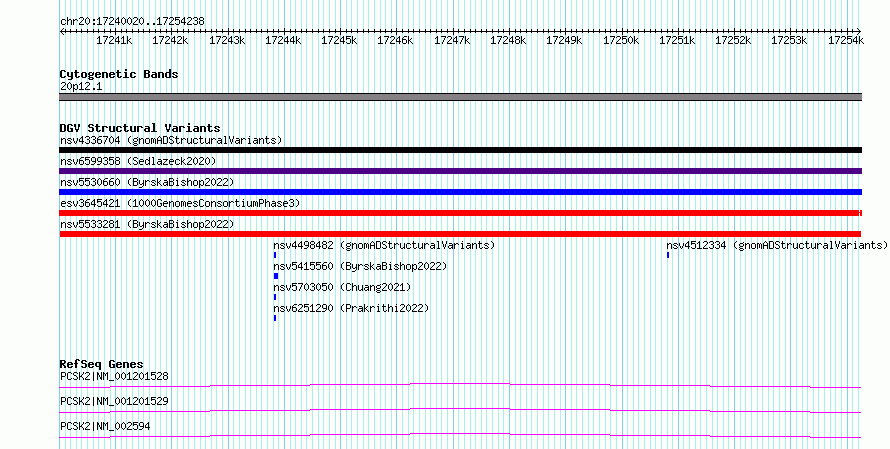
Task: Click the 17245k ruler tick label
Action: pyautogui.click(x=339, y=40)
